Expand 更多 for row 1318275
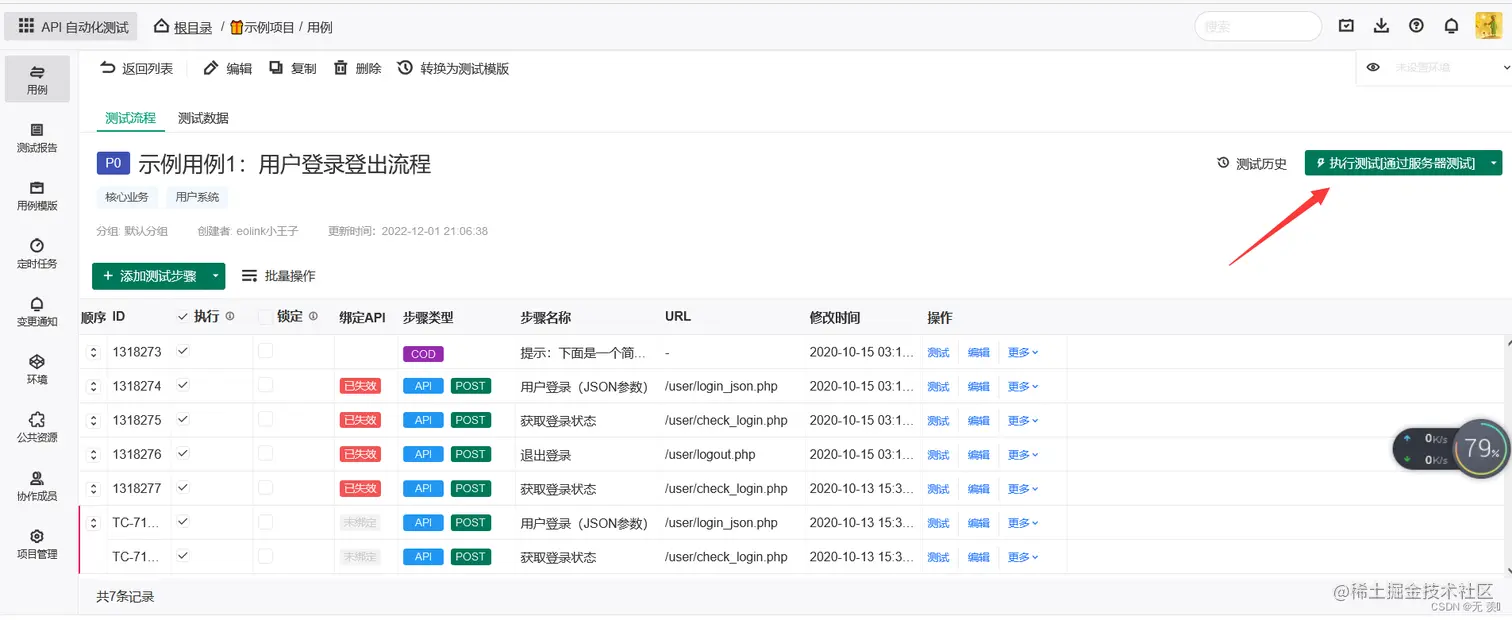Screen dimensions: 1512x620 [x=1023, y=421]
